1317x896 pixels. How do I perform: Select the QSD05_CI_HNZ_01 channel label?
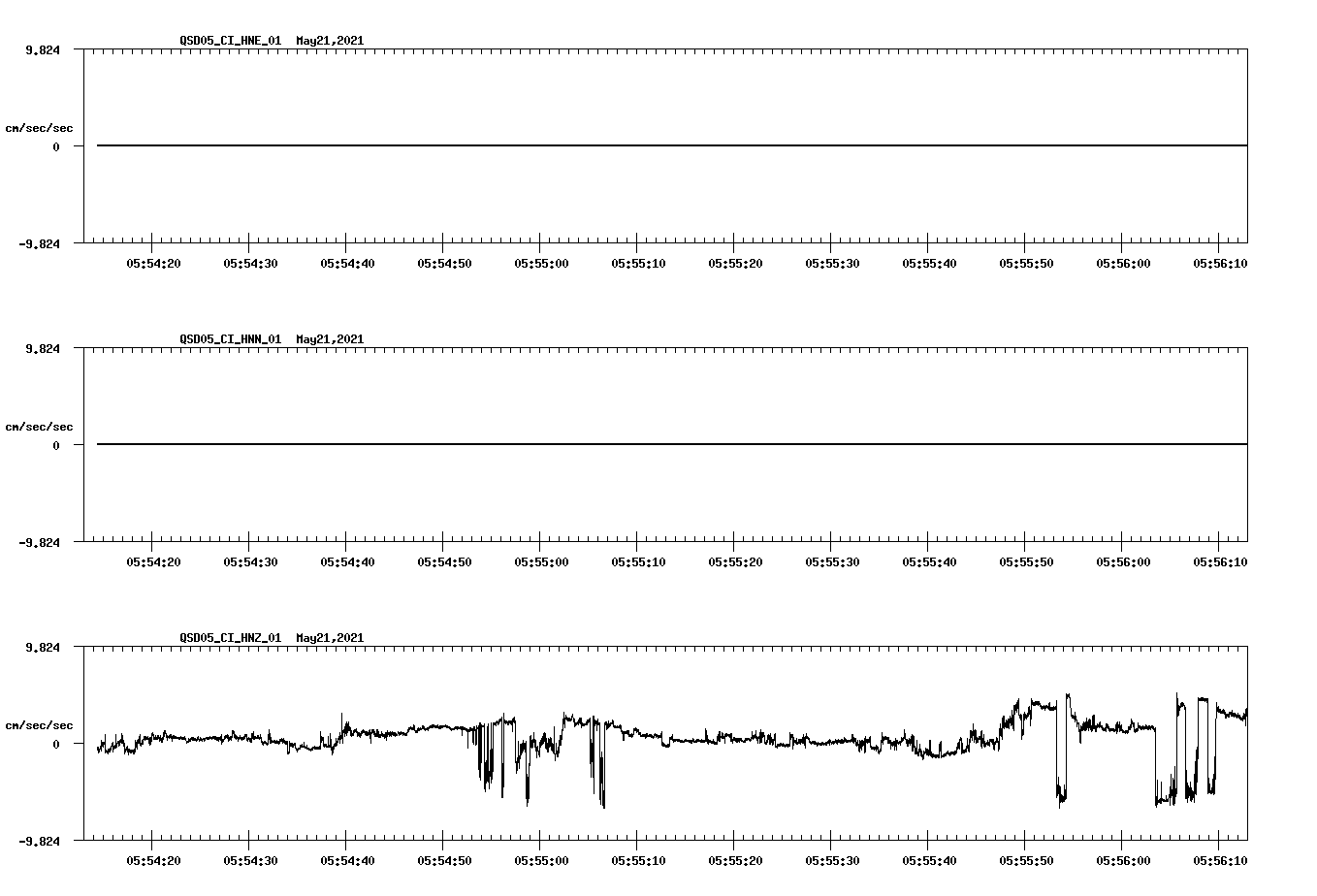[x=228, y=638]
